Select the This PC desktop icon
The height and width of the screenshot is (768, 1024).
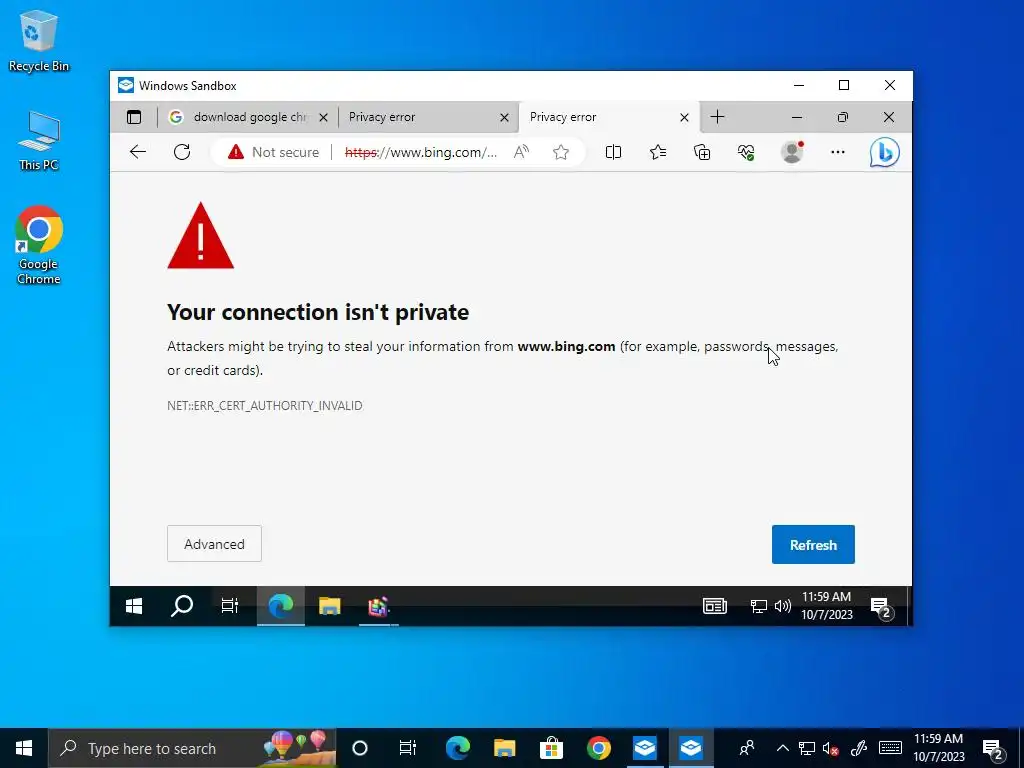(x=39, y=140)
